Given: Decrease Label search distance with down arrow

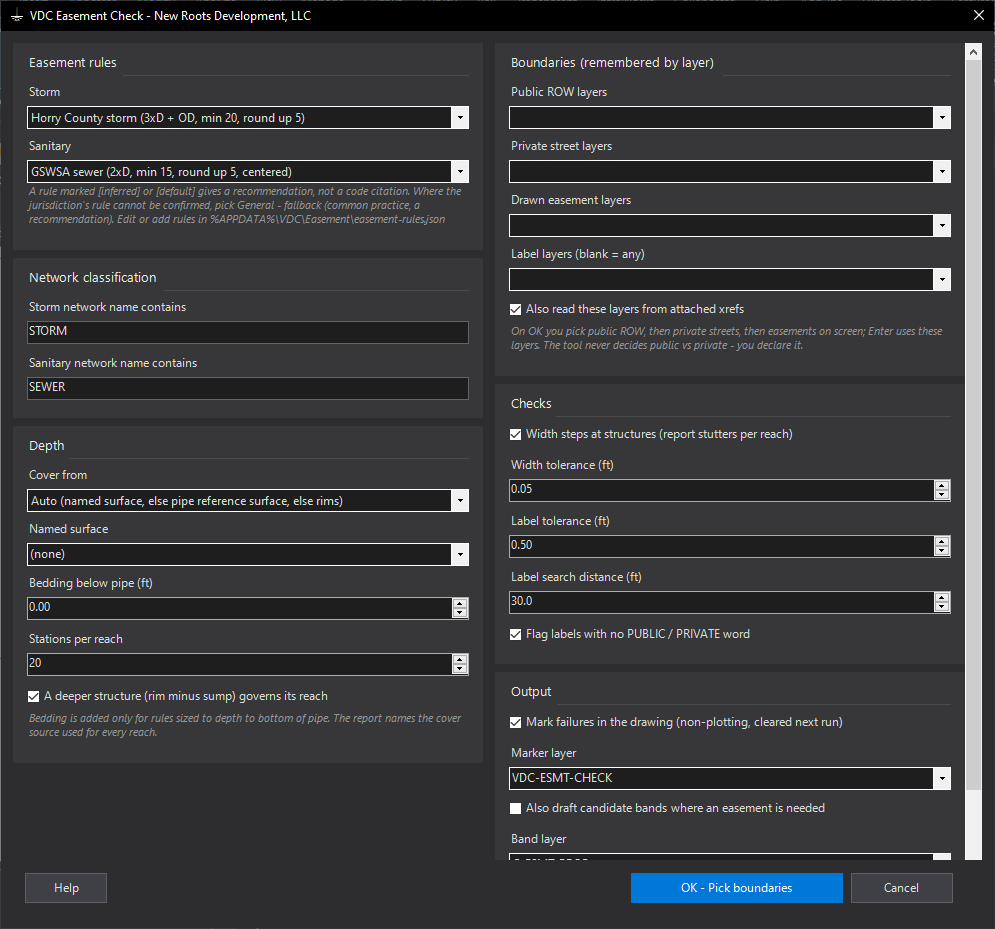Looking at the screenshot, I should point(942,607).
